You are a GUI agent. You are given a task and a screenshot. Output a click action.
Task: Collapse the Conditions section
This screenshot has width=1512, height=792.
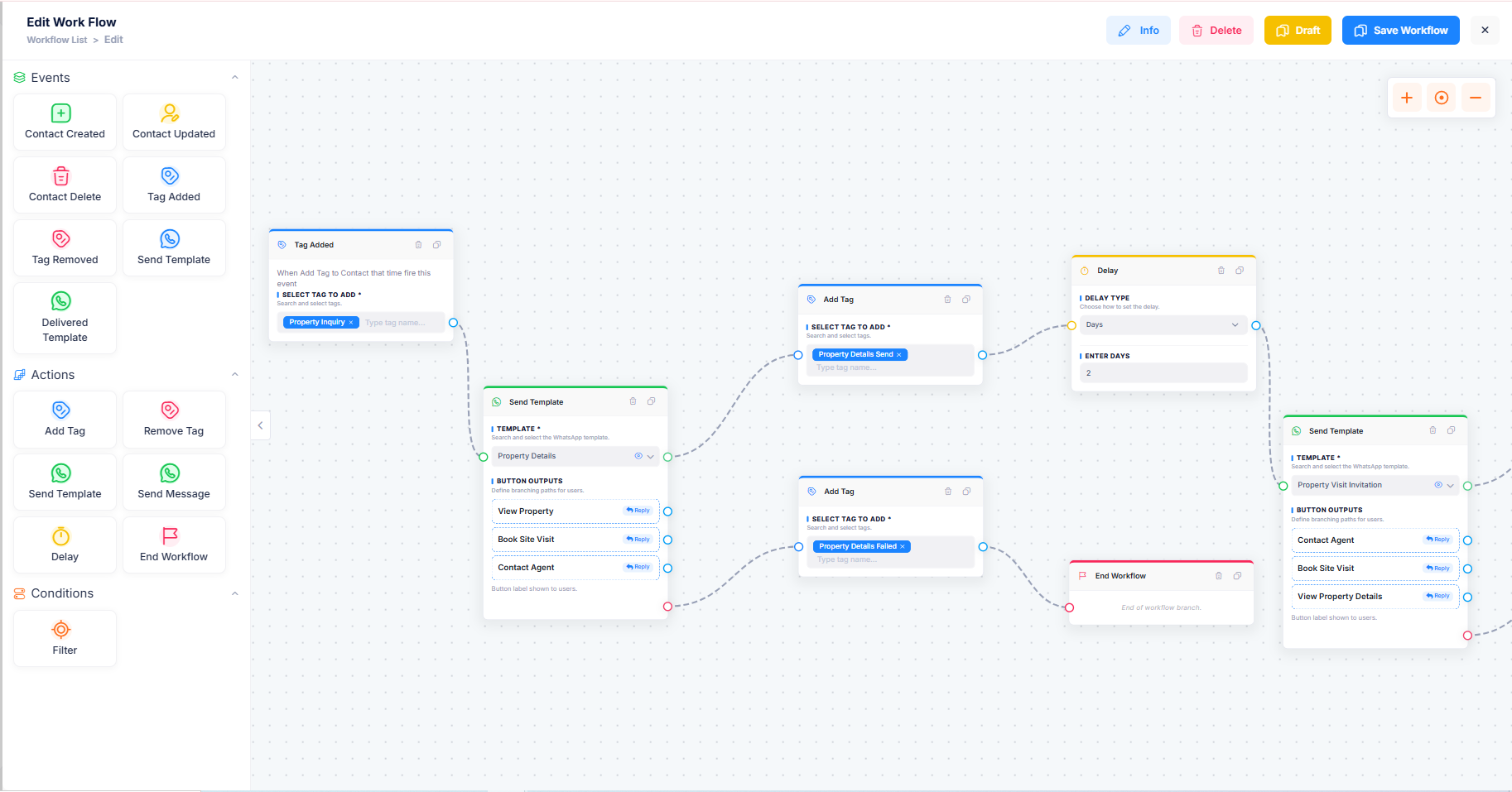click(x=234, y=593)
